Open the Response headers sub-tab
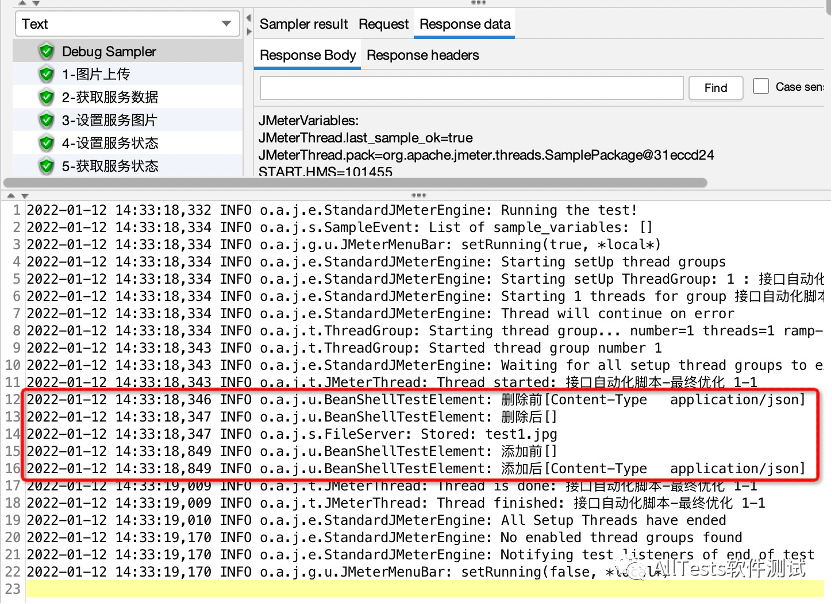 (x=423, y=55)
